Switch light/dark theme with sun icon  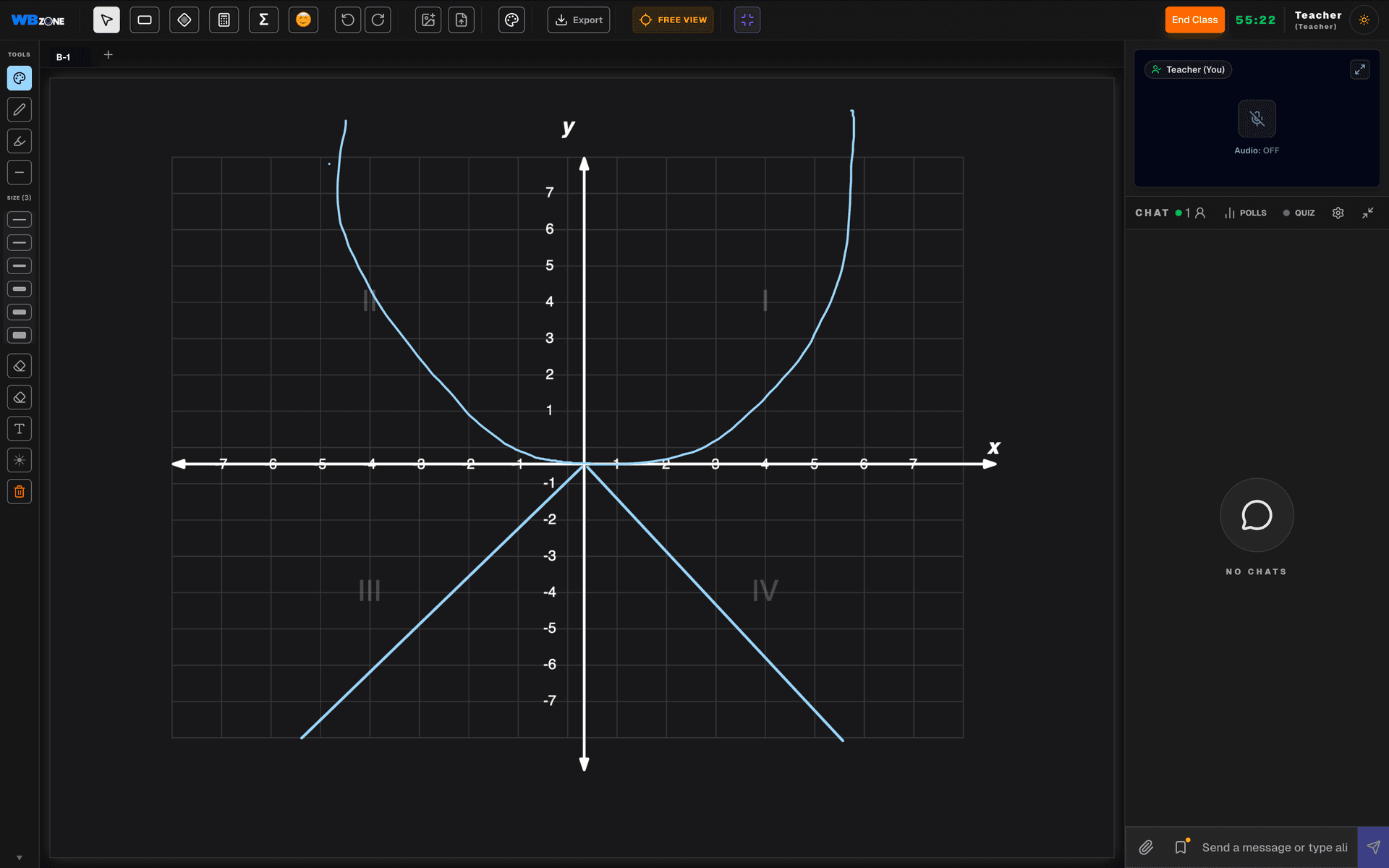(x=1364, y=20)
